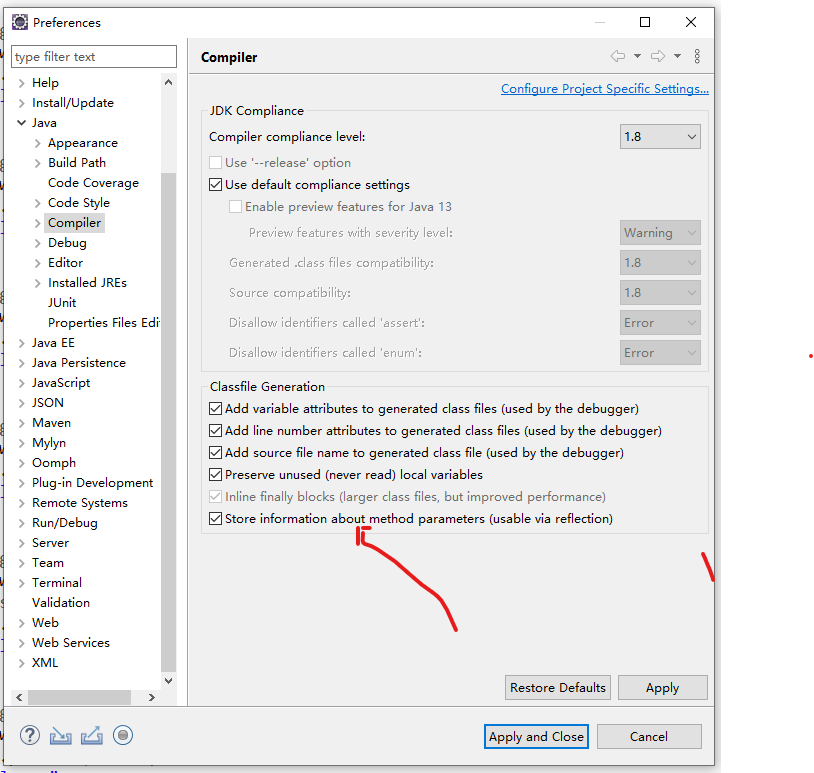Toggle Preserve unused local variables checkbox
814x773 pixels.
(215, 474)
